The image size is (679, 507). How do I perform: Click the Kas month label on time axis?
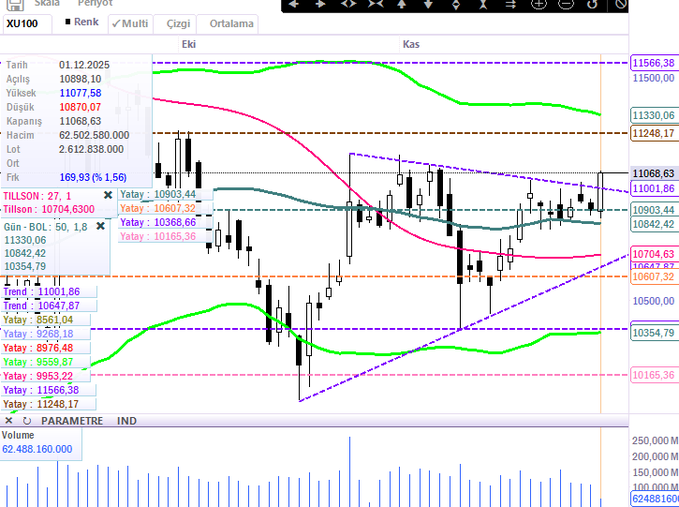pos(411,44)
